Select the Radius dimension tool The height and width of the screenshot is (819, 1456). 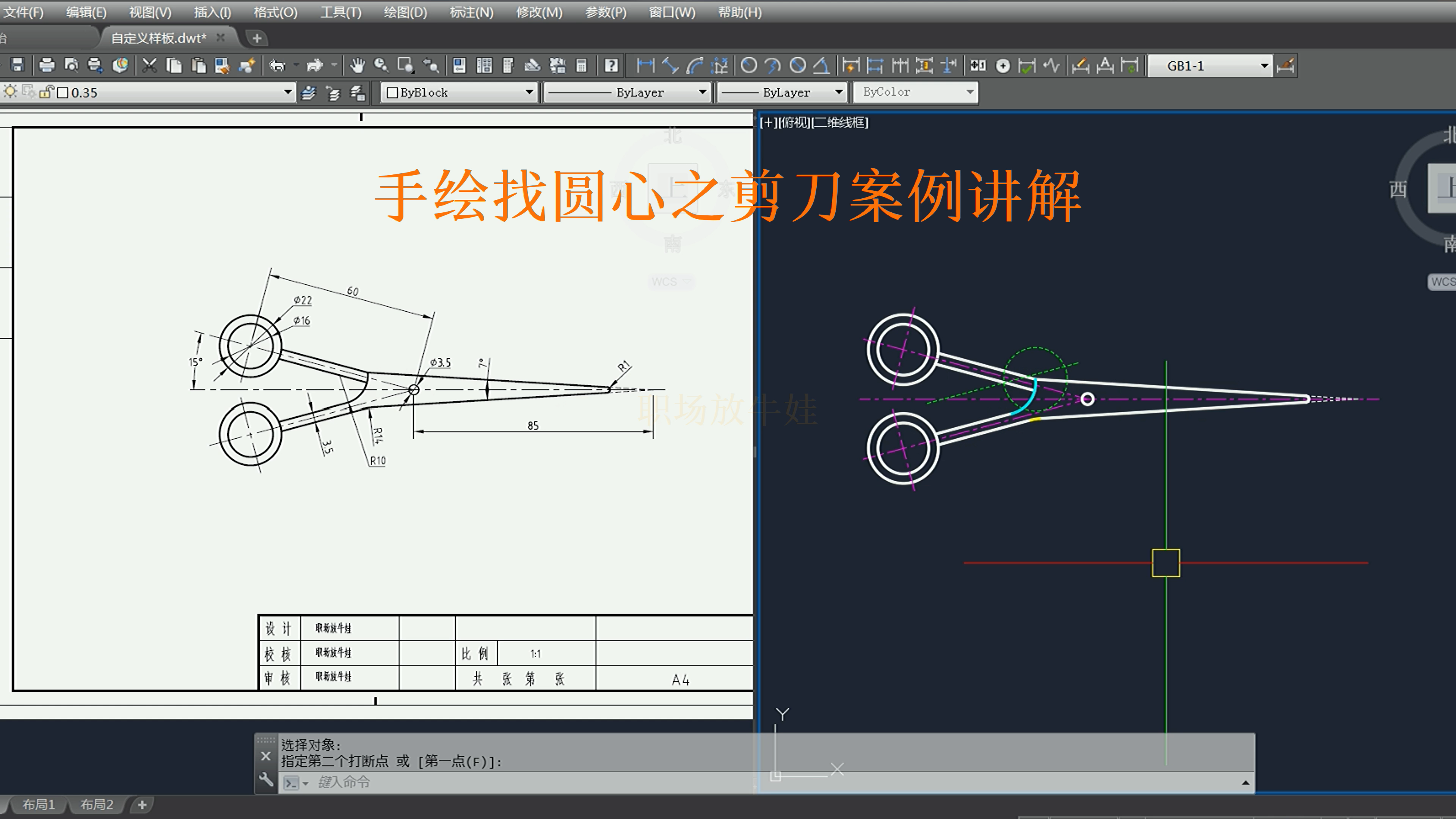point(749,66)
